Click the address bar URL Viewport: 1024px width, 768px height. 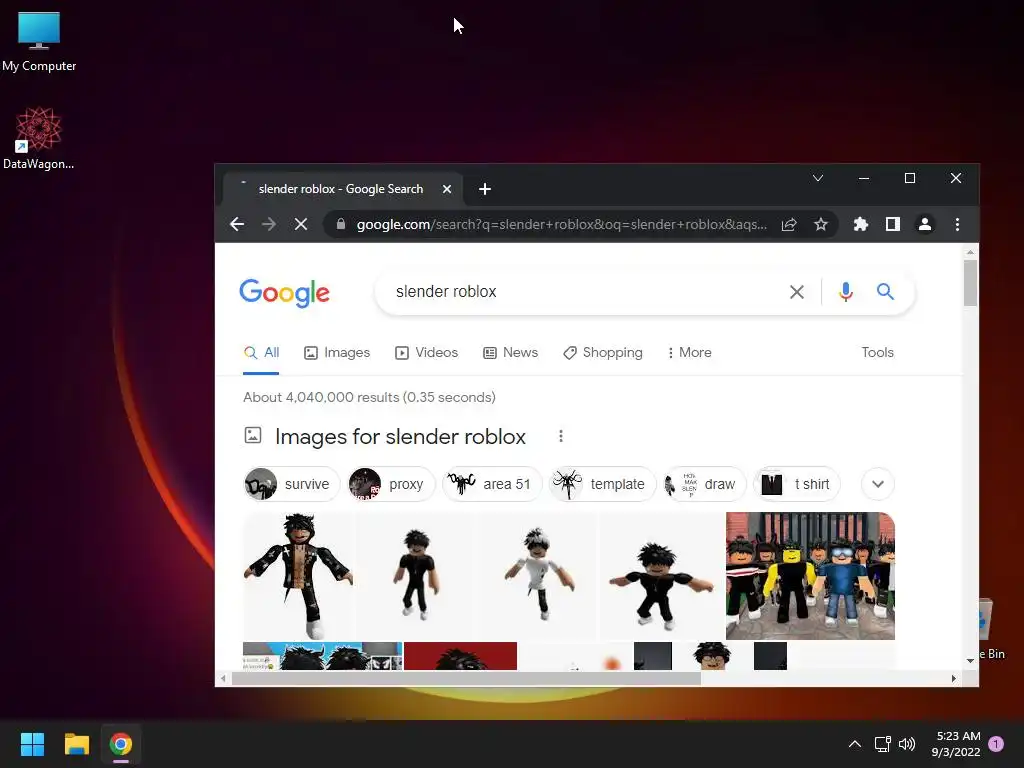[x=562, y=225]
